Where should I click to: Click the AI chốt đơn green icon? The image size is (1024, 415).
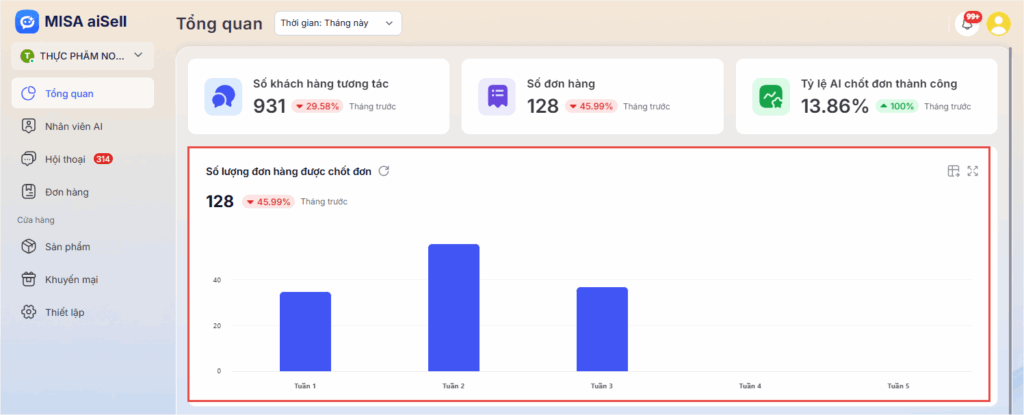[771, 96]
